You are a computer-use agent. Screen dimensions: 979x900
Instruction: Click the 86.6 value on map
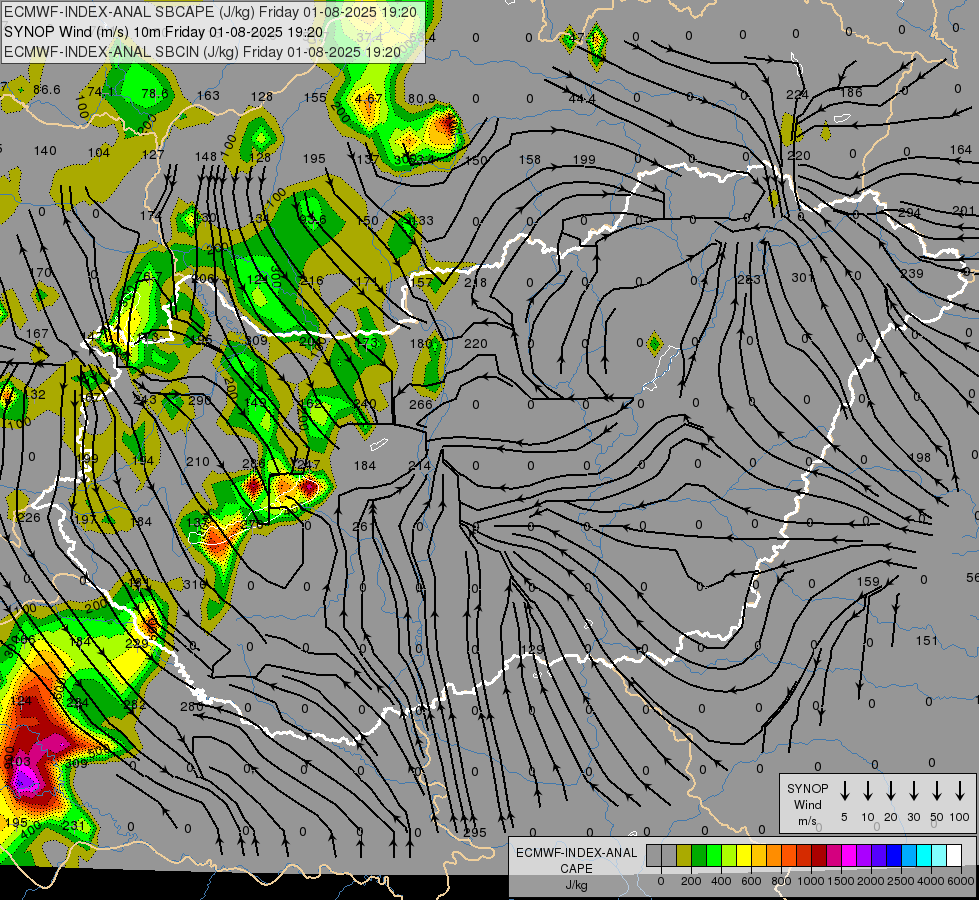pos(47,90)
